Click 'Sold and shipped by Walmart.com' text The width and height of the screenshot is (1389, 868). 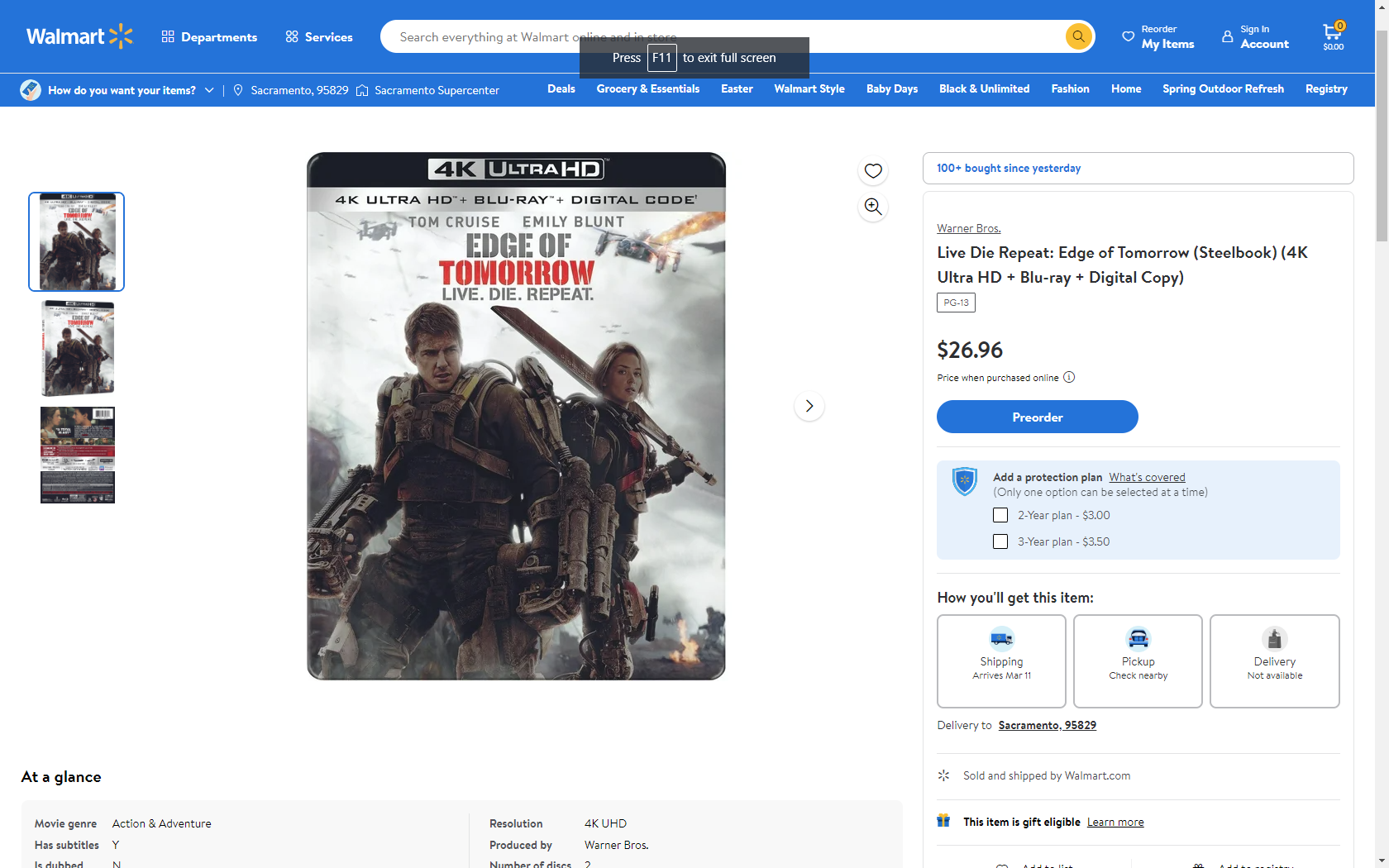(x=1047, y=775)
